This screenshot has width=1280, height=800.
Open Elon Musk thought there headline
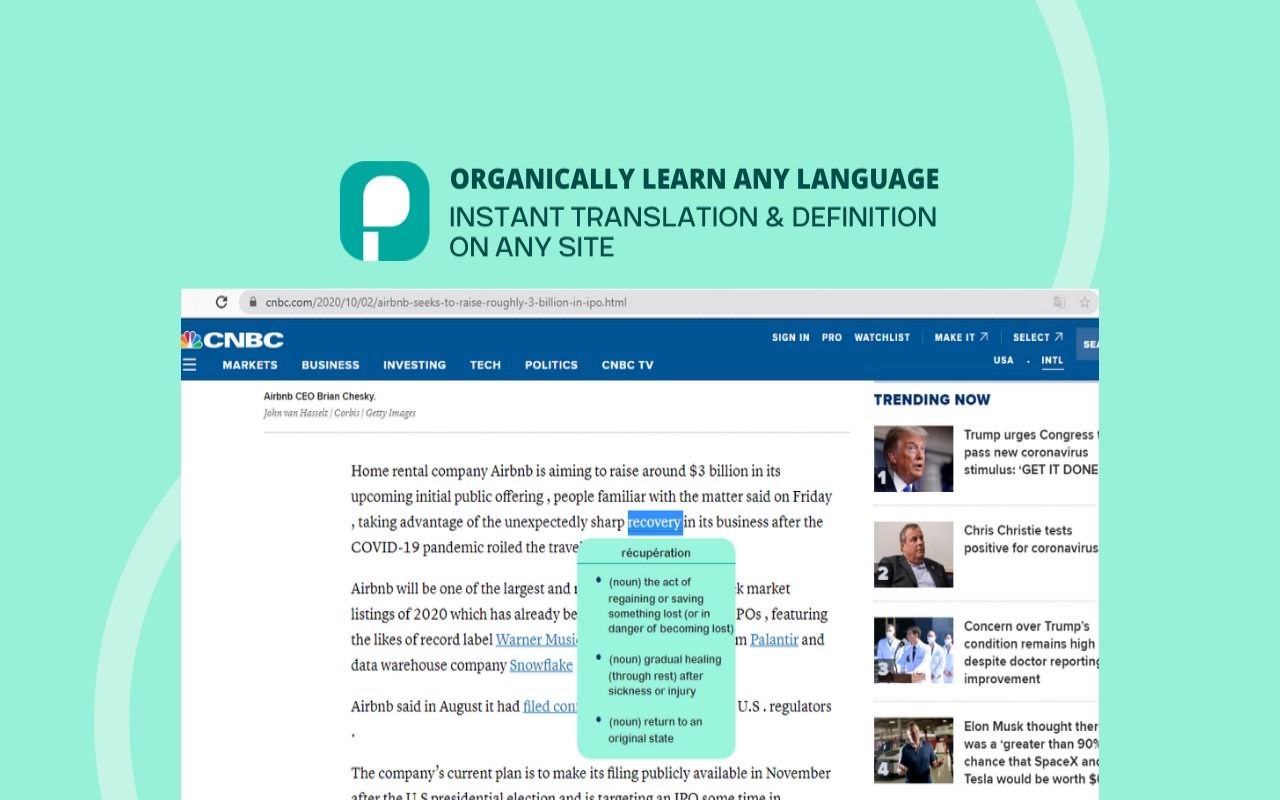[x=1031, y=752]
